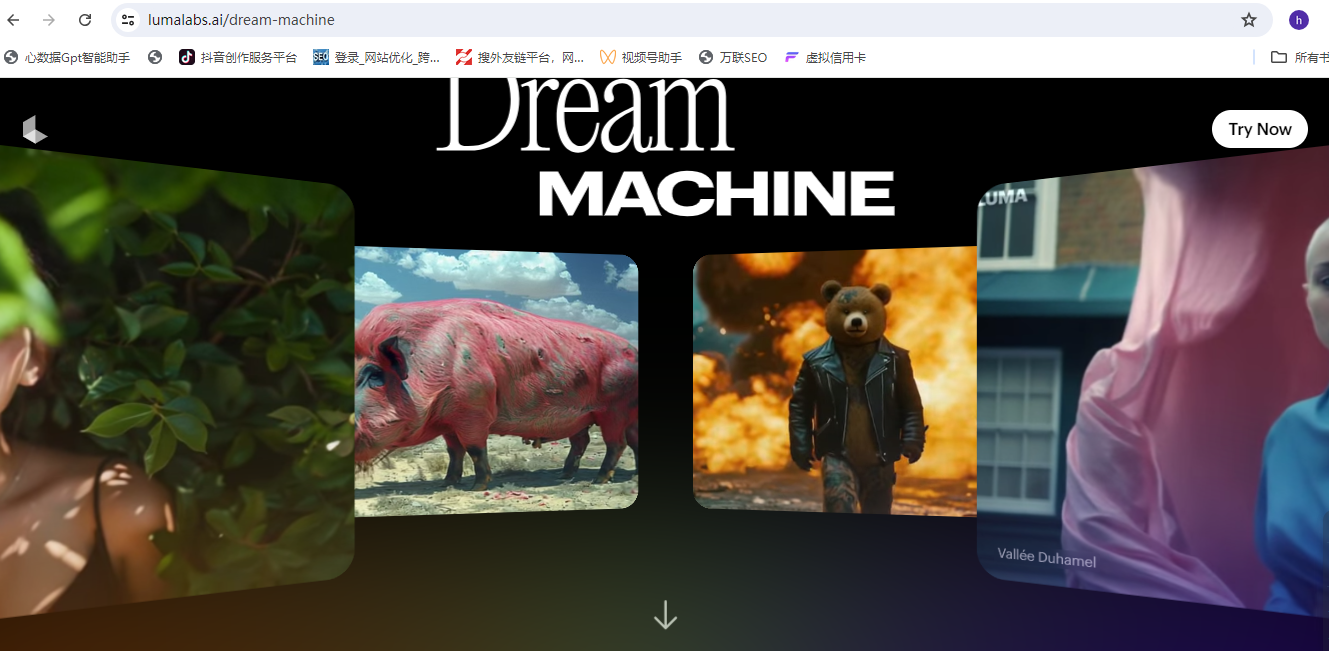The height and width of the screenshot is (651, 1329).
Task: Open the 虚拟信用卡 bookmark
Action: pos(825,58)
